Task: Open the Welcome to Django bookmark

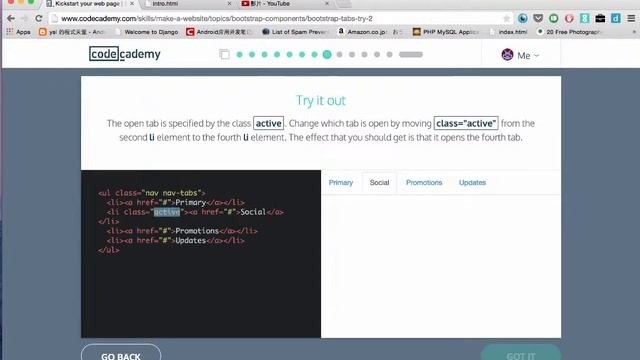Action: click(147, 32)
